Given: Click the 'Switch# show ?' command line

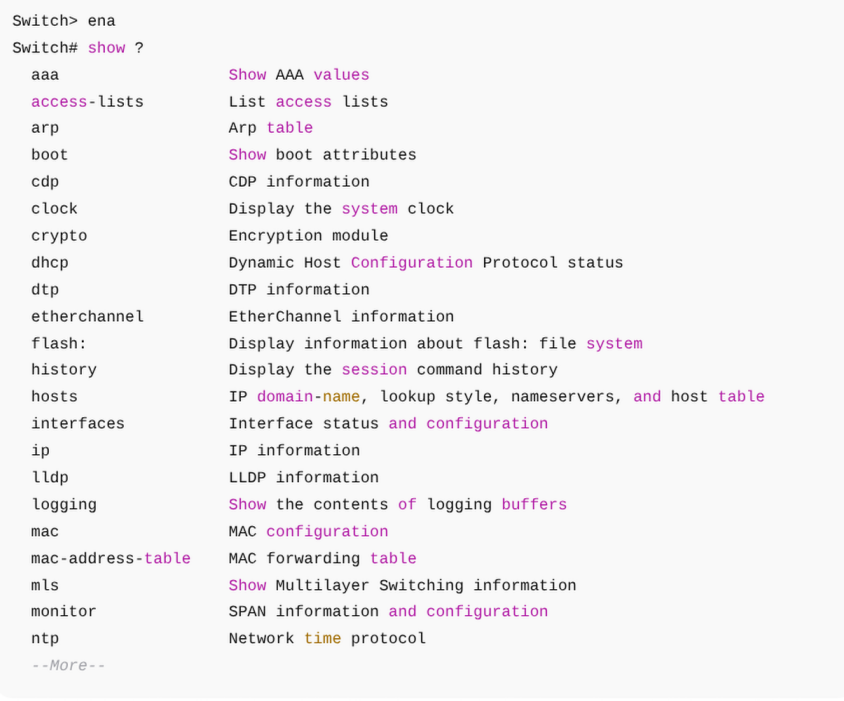Looking at the screenshot, I should pos(78,48).
